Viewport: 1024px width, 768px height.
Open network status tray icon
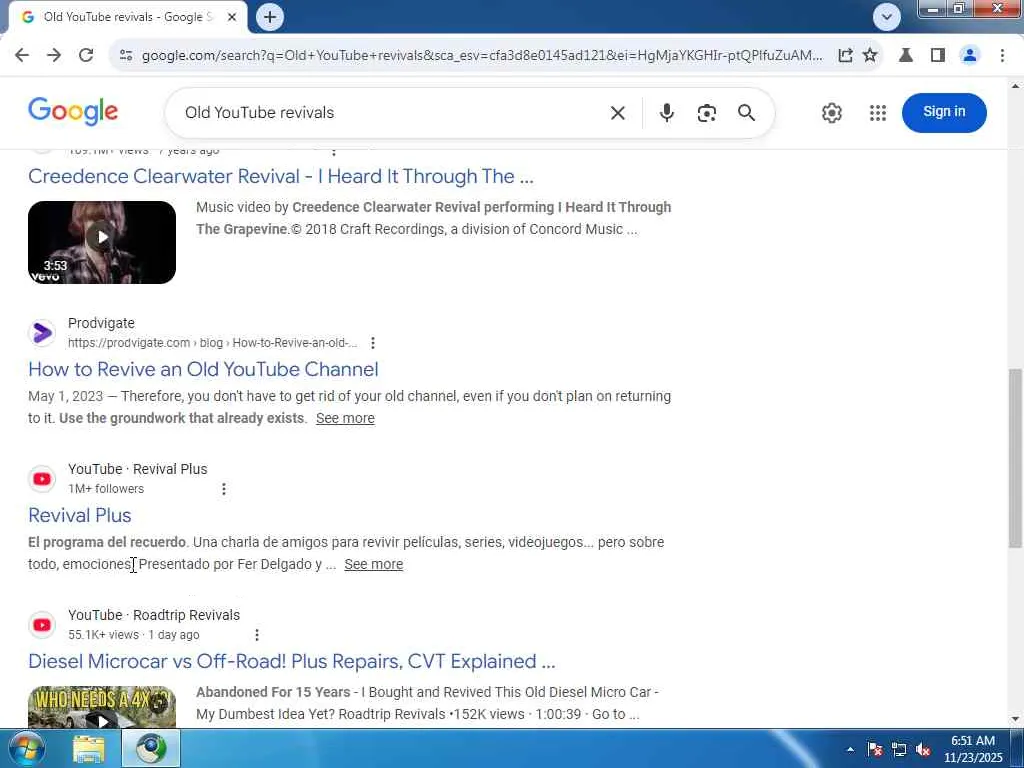[899, 749]
